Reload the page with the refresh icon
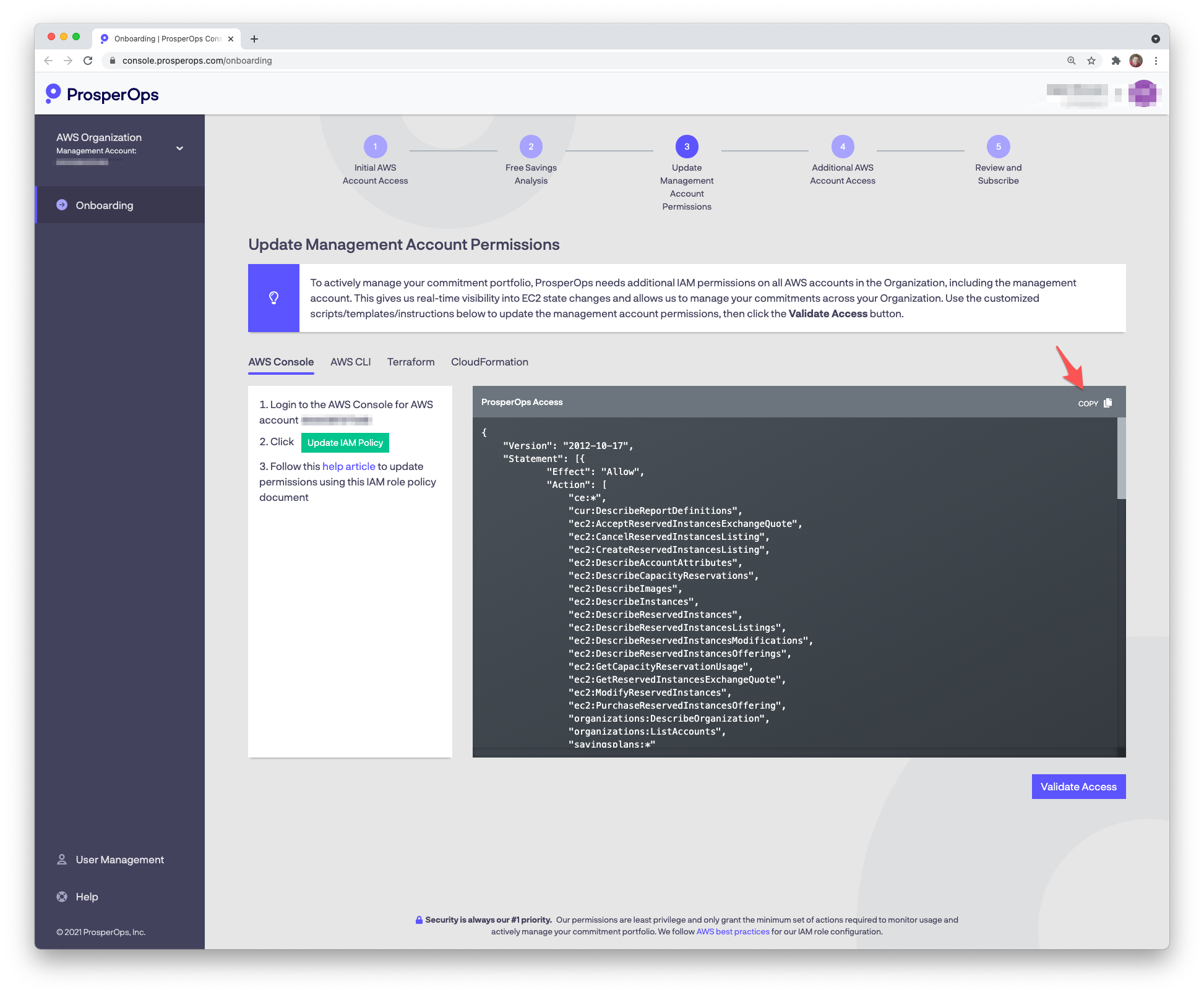1204x995 pixels. point(88,61)
